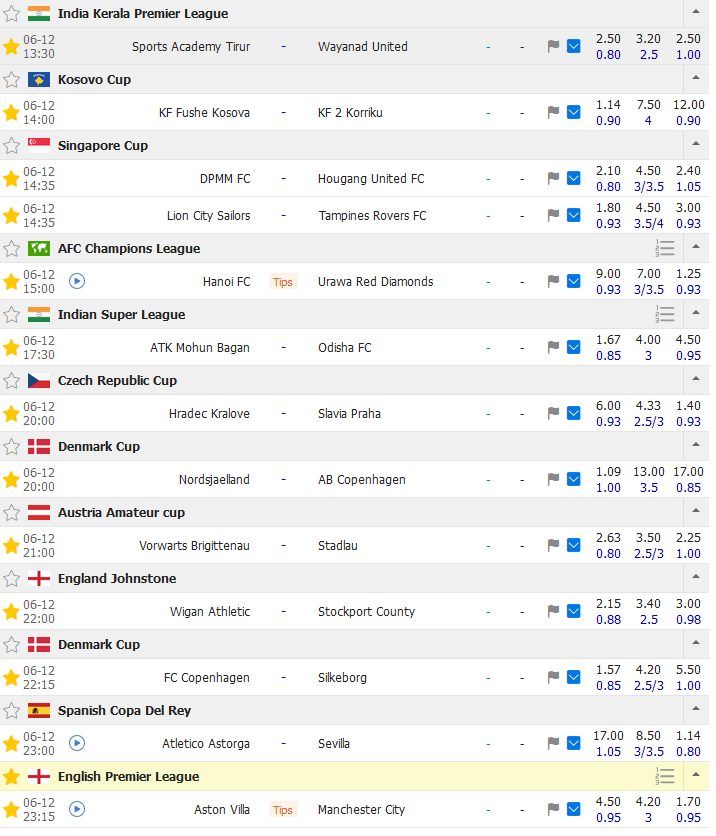Click Manchester City team name link
The image size is (716, 836).
point(361,810)
